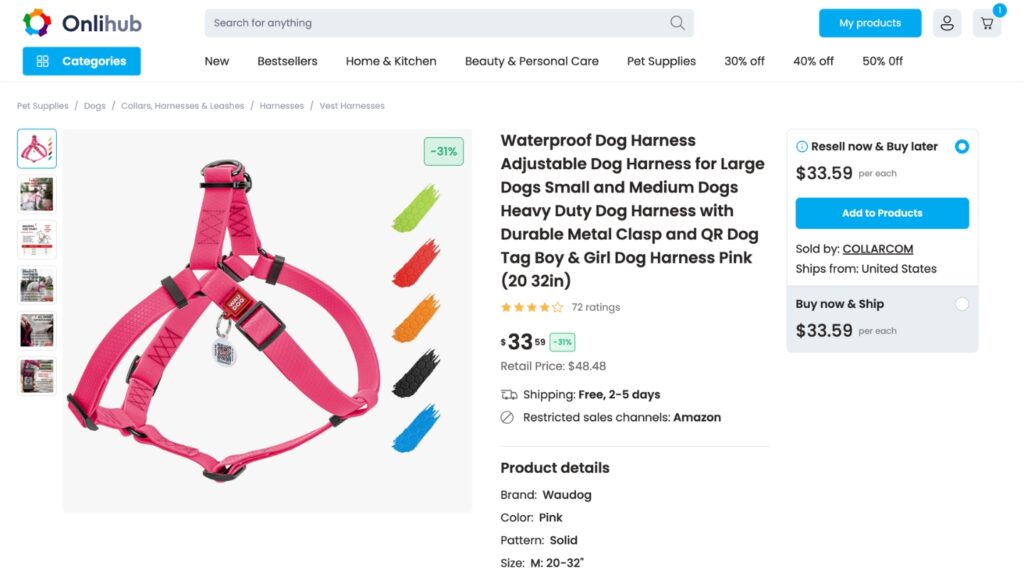Click the search magnifier icon
This screenshot has height=576, width=1024.
[677, 23]
